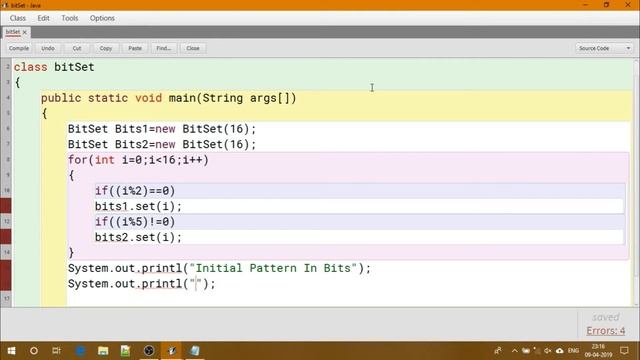Click the battery tray icon

coord(526,351)
